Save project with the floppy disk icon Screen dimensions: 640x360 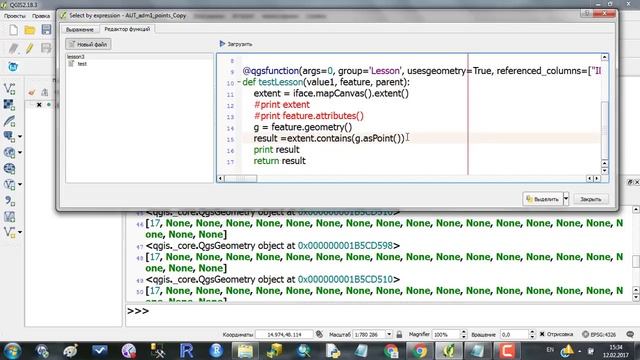pos(46,29)
